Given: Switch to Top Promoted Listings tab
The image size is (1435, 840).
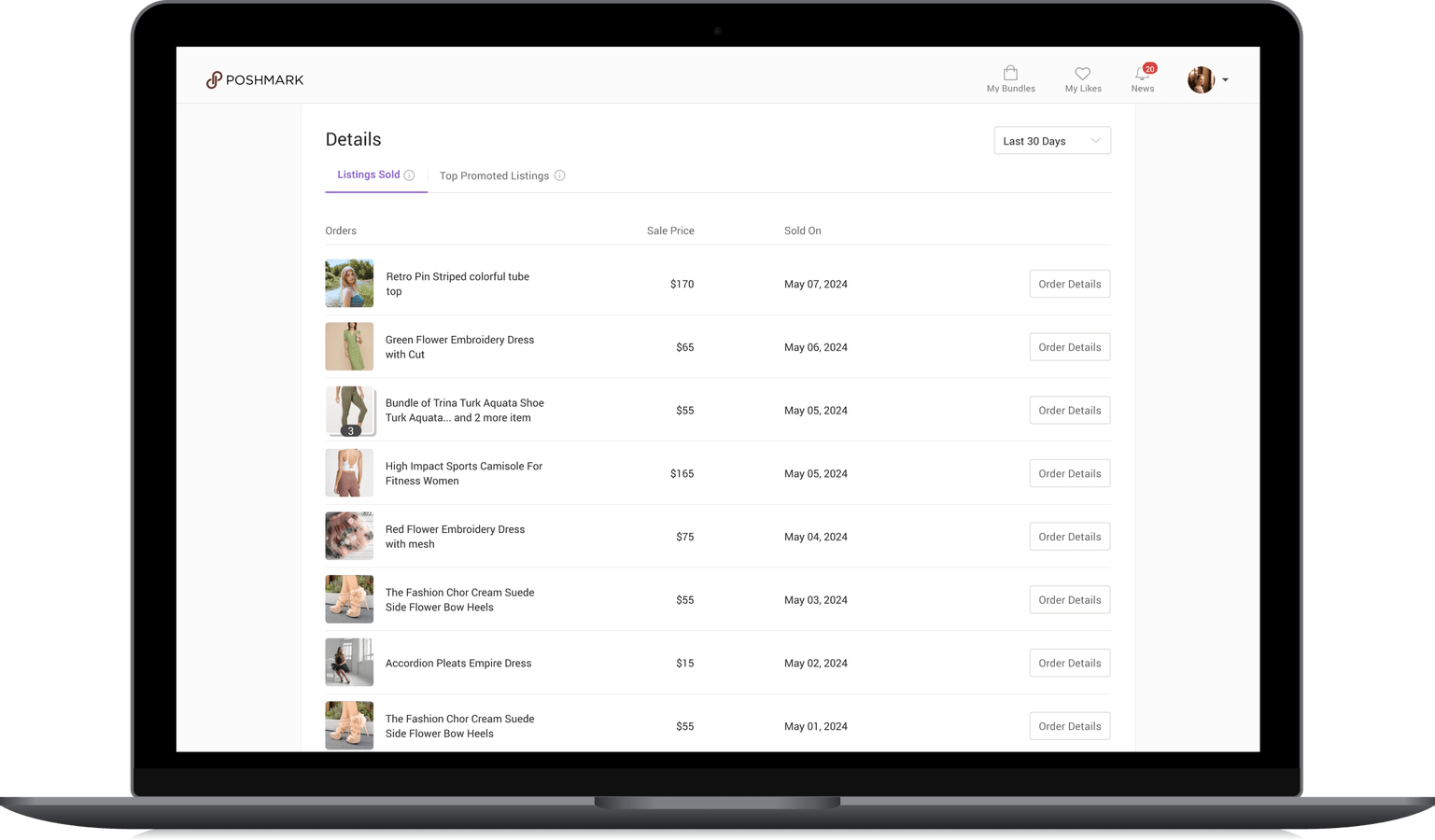Looking at the screenshot, I should point(494,175).
